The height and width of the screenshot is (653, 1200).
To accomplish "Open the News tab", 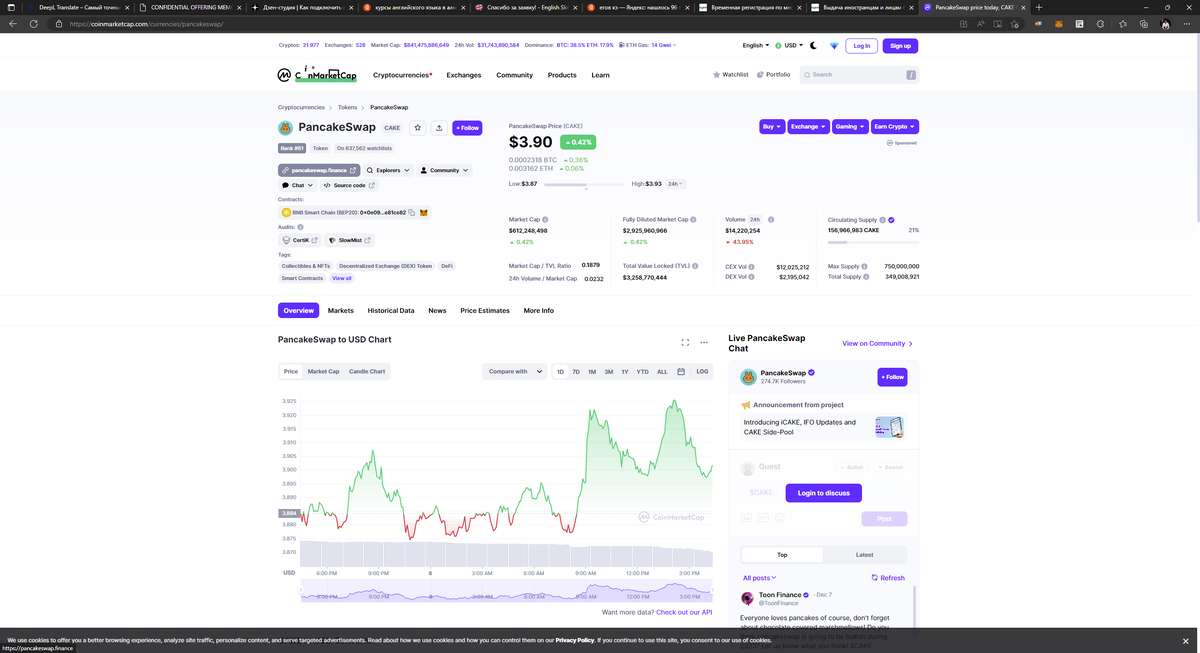I will click(x=437, y=311).
